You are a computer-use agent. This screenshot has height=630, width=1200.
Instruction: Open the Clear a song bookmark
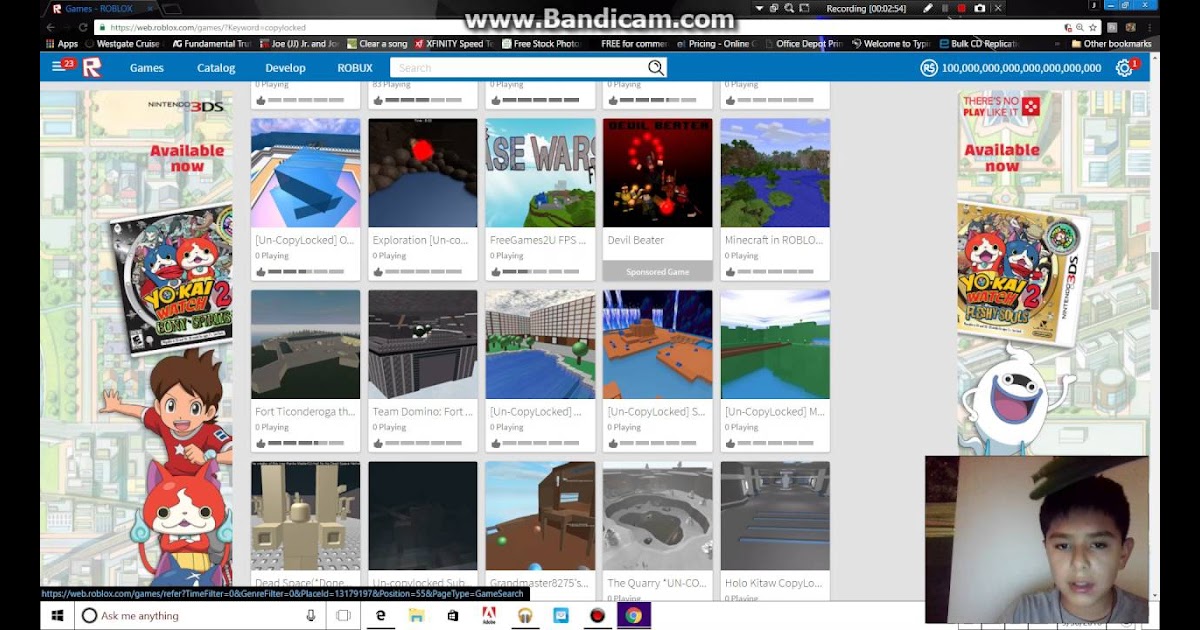(x=376, y=44)
